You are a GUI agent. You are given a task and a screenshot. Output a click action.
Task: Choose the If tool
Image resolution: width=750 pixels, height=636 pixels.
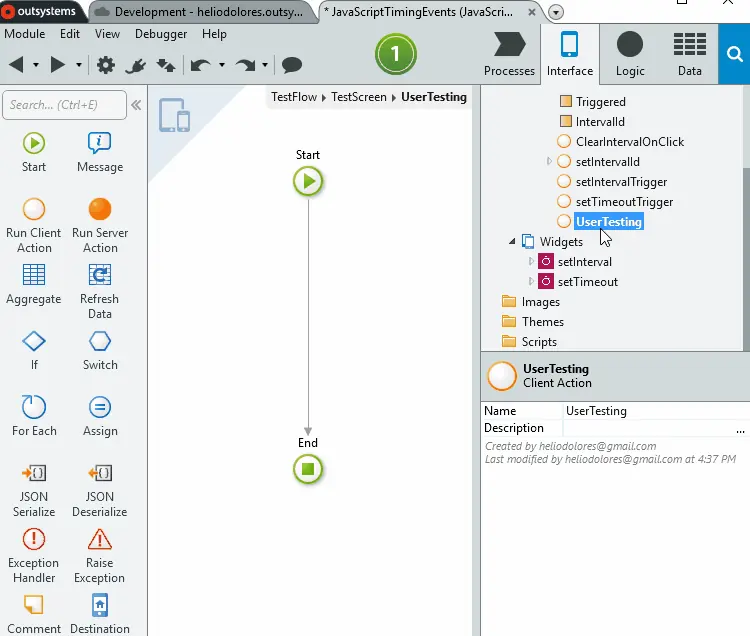(33, 351)
